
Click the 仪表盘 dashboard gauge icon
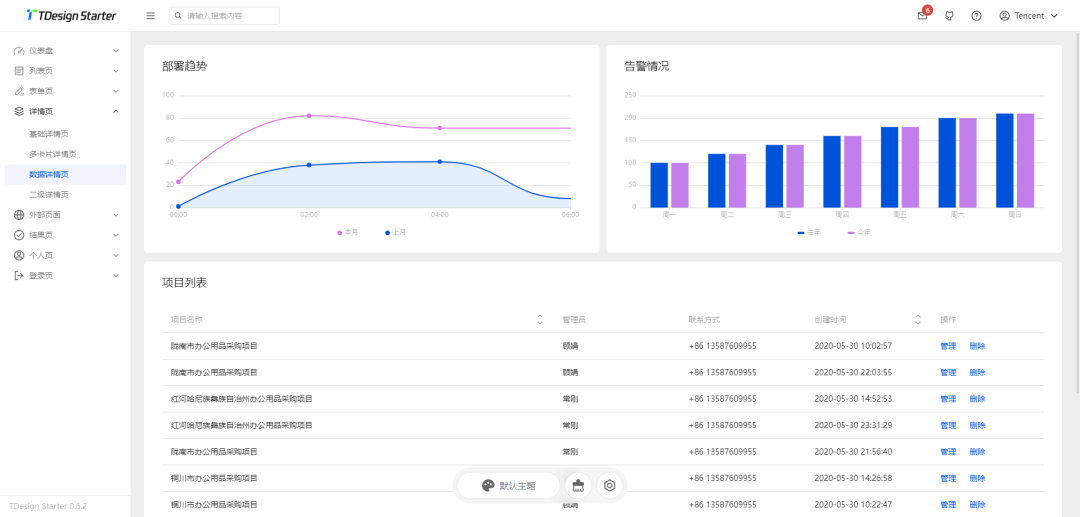(19, 51)
